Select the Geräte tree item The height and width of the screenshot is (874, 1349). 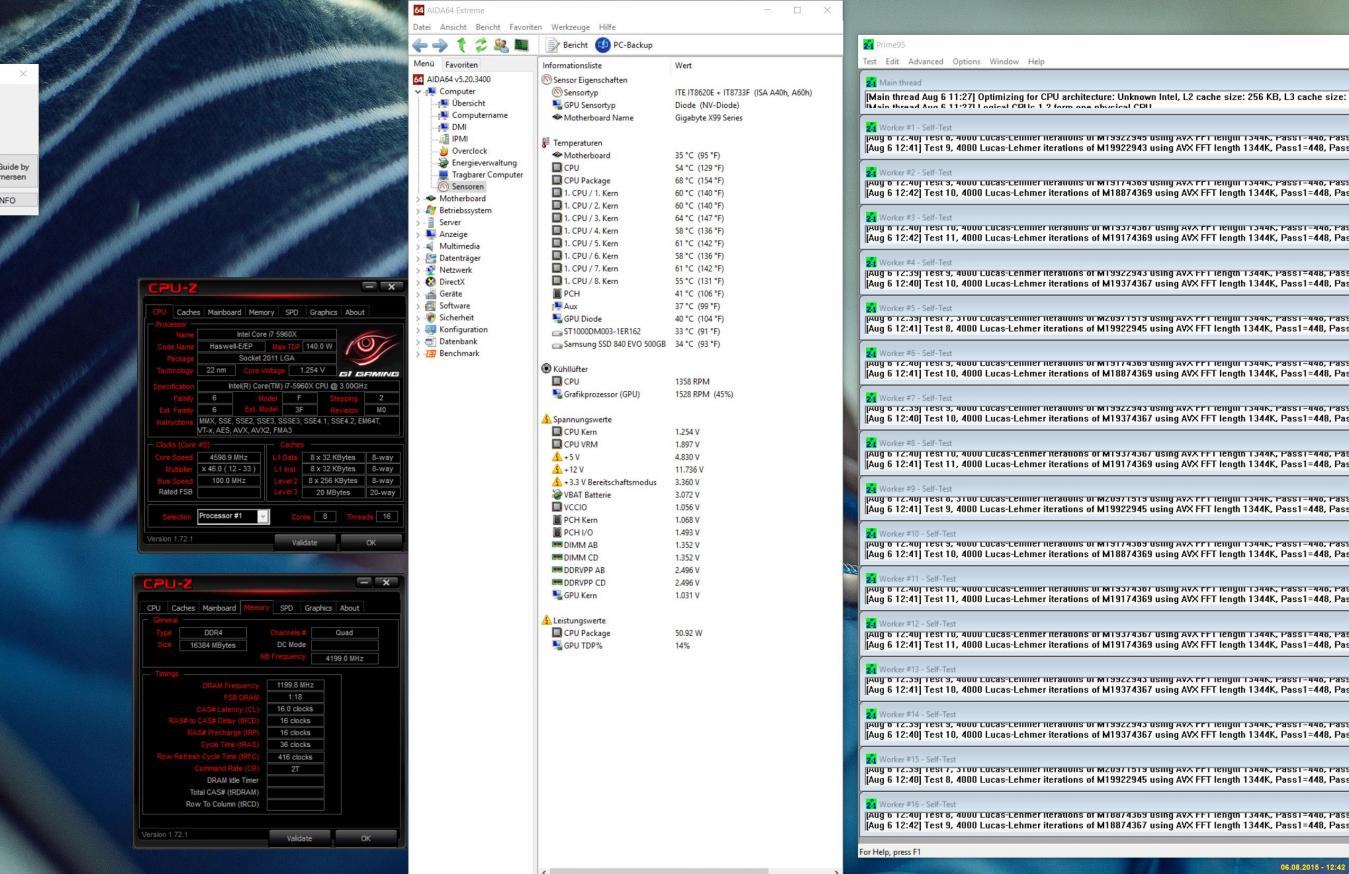tap(445, 294)
